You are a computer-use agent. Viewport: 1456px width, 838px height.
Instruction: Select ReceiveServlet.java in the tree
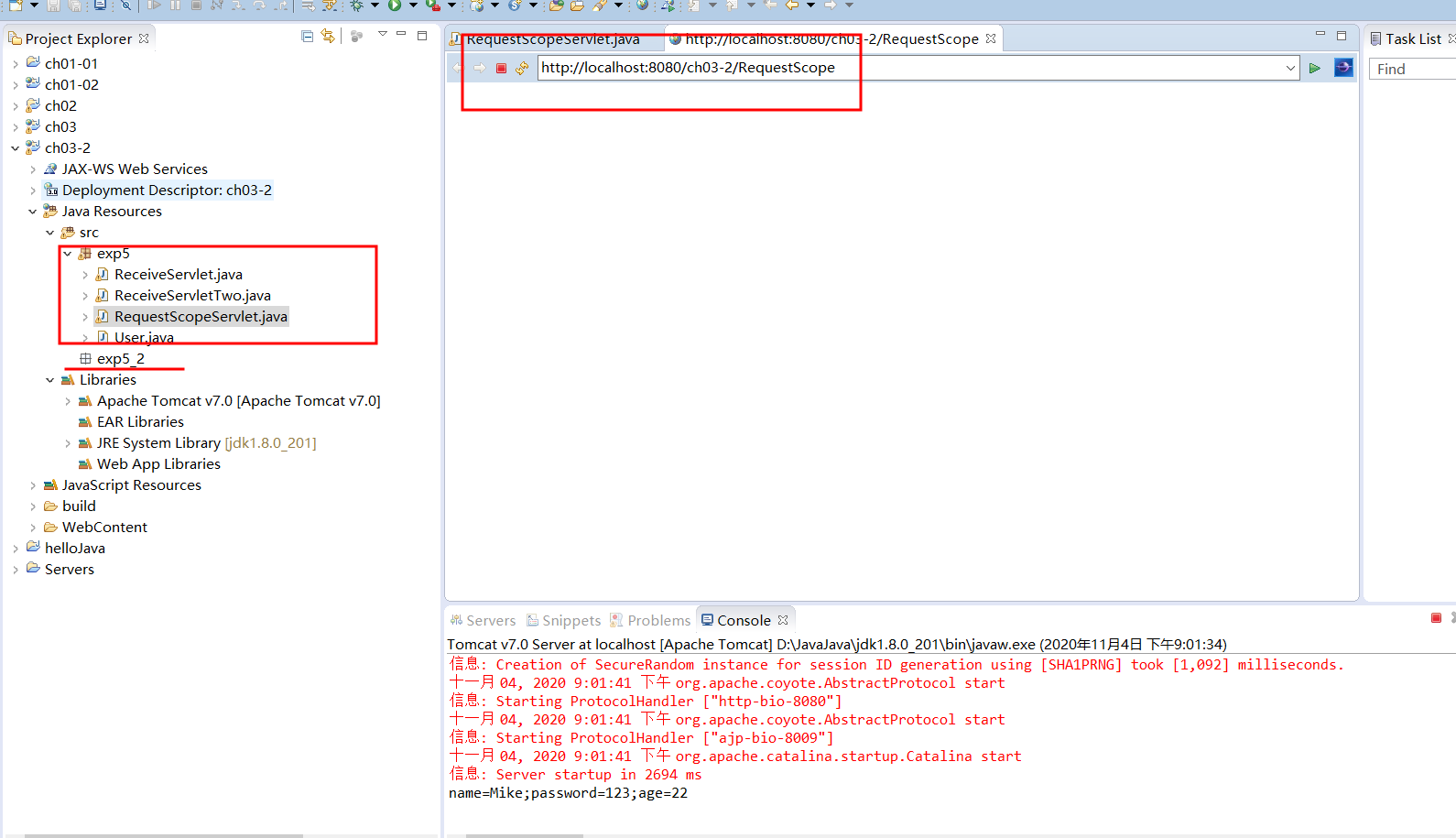(x=178, y=274)
